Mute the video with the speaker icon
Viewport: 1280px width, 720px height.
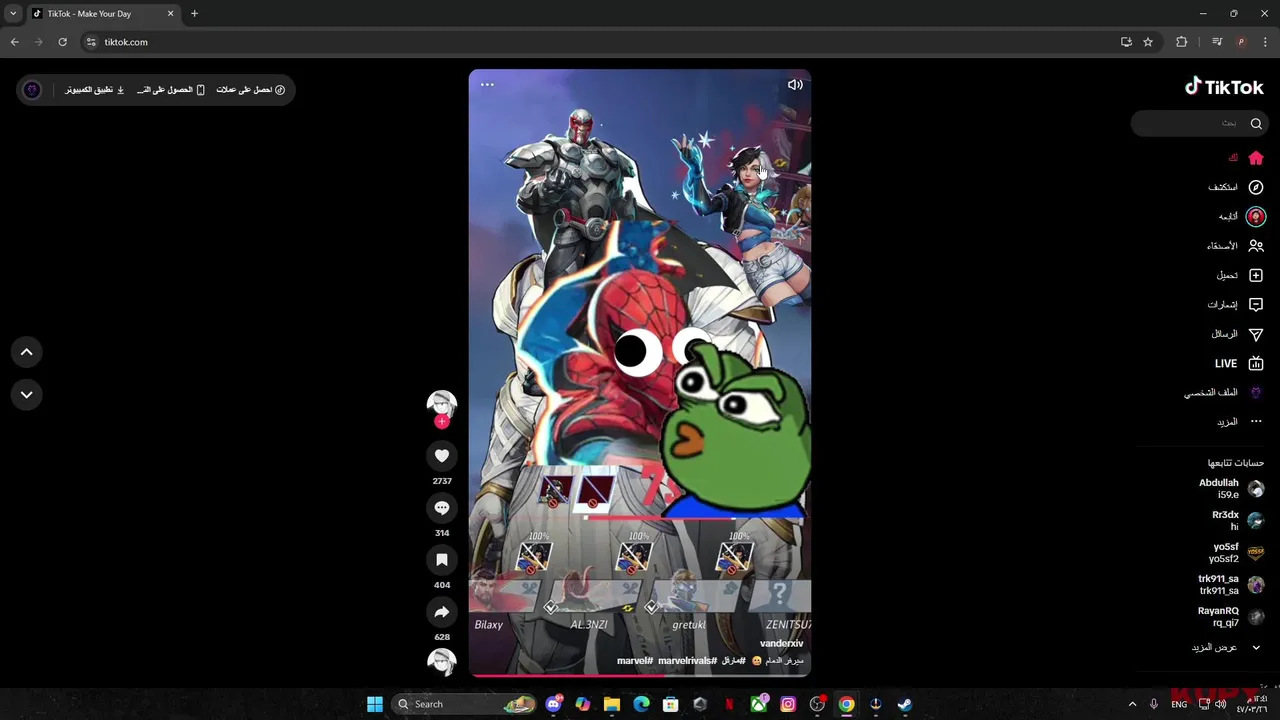pyautogui.click(x=795, y=85)
